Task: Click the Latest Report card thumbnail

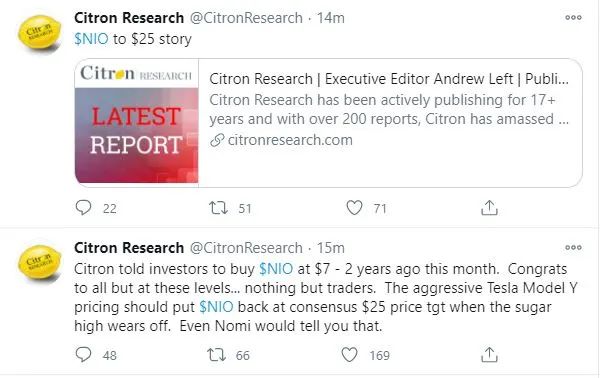Action: [x=137, y=122]
